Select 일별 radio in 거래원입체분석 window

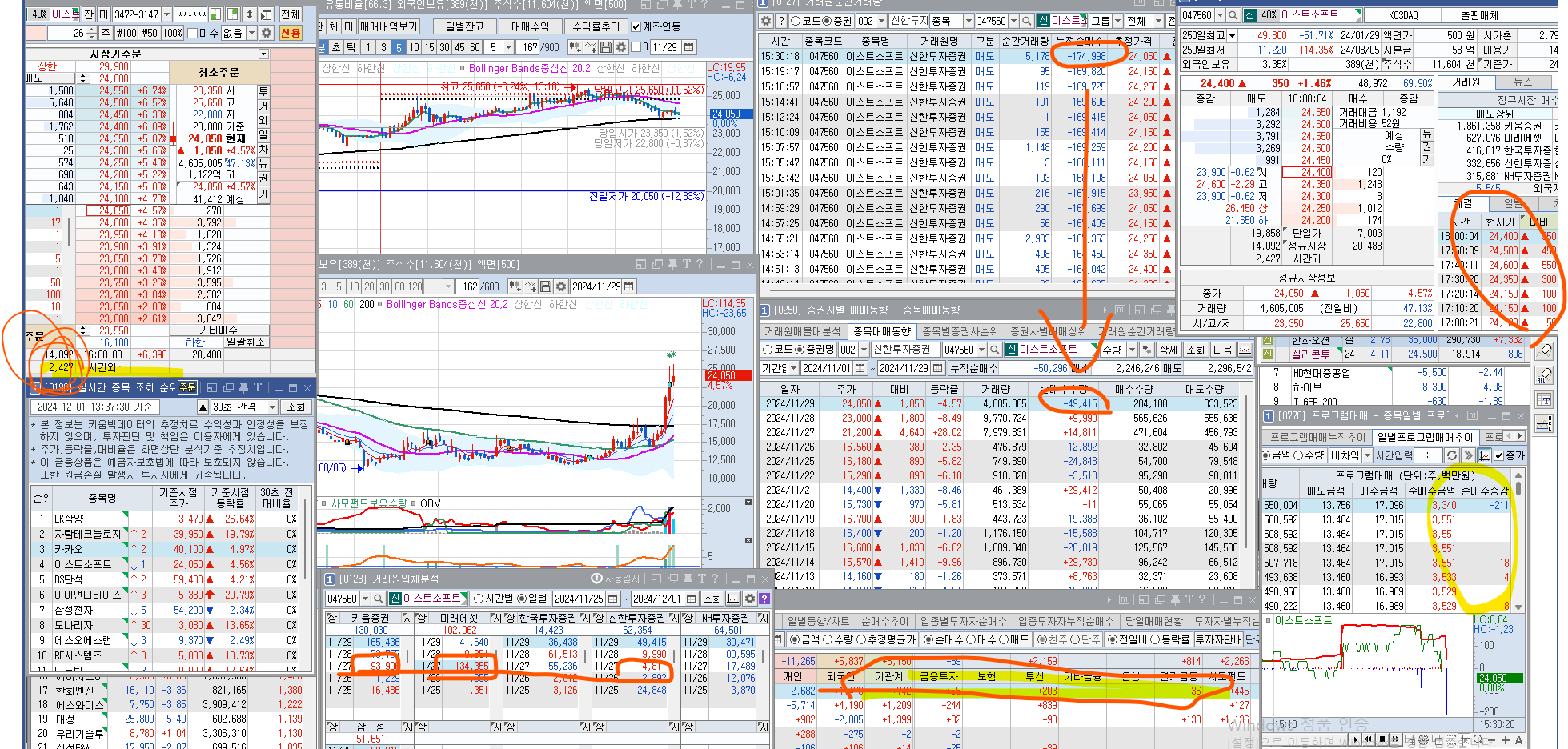(521, 599)
